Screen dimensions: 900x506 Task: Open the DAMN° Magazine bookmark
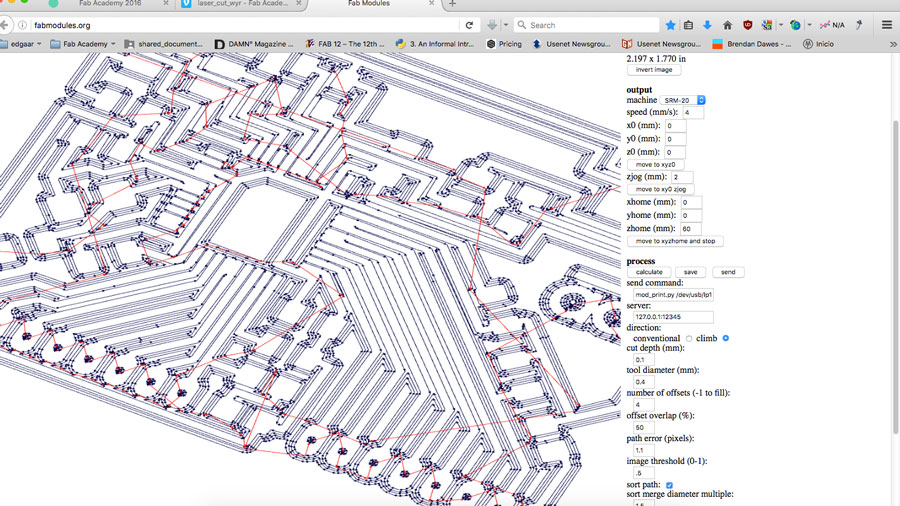pyautogui.click(x=254, y=44)
